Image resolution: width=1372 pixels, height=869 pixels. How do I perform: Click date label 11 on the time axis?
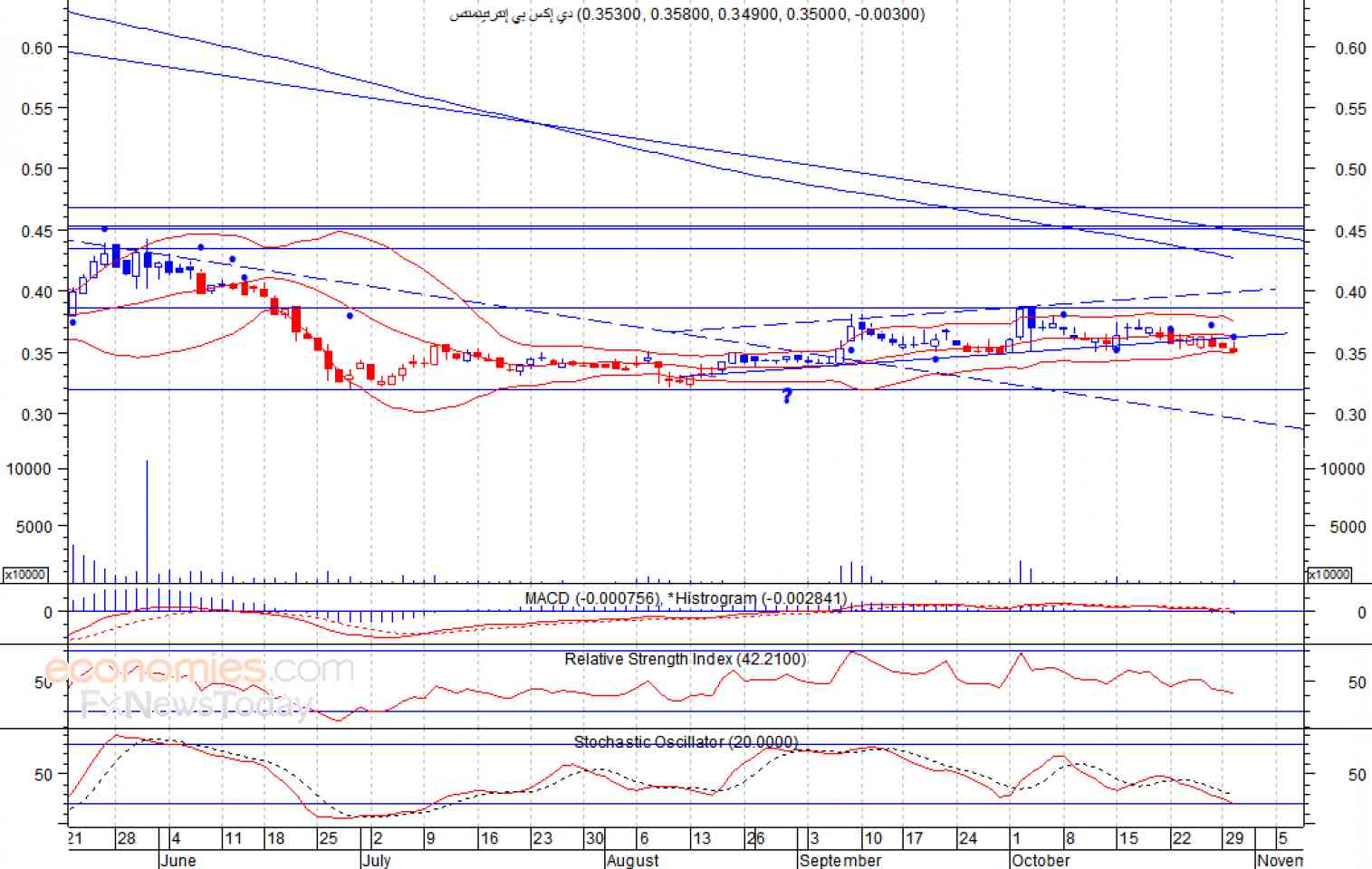(233, 838)
